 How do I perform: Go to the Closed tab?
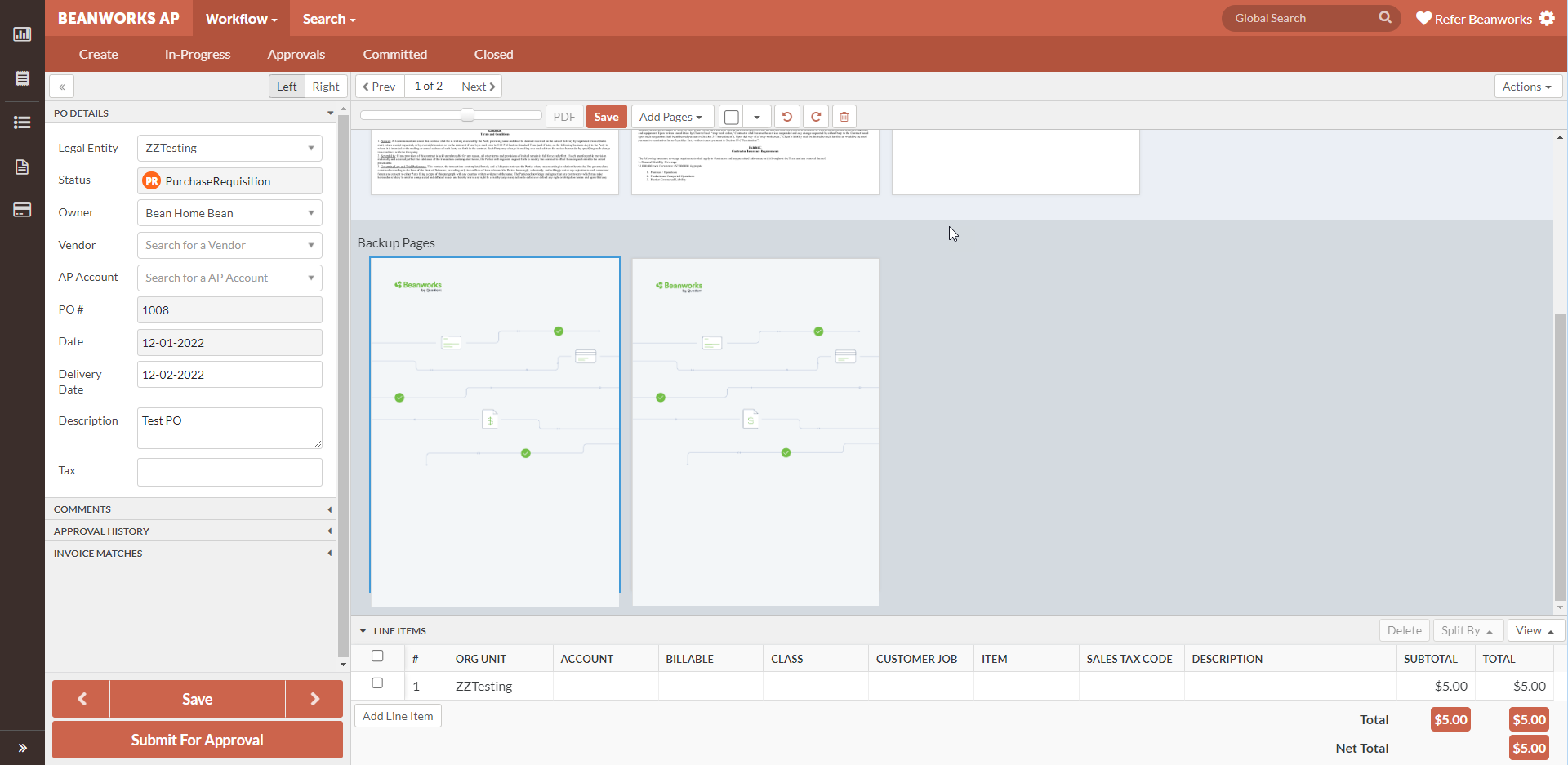tap(494, 54)
